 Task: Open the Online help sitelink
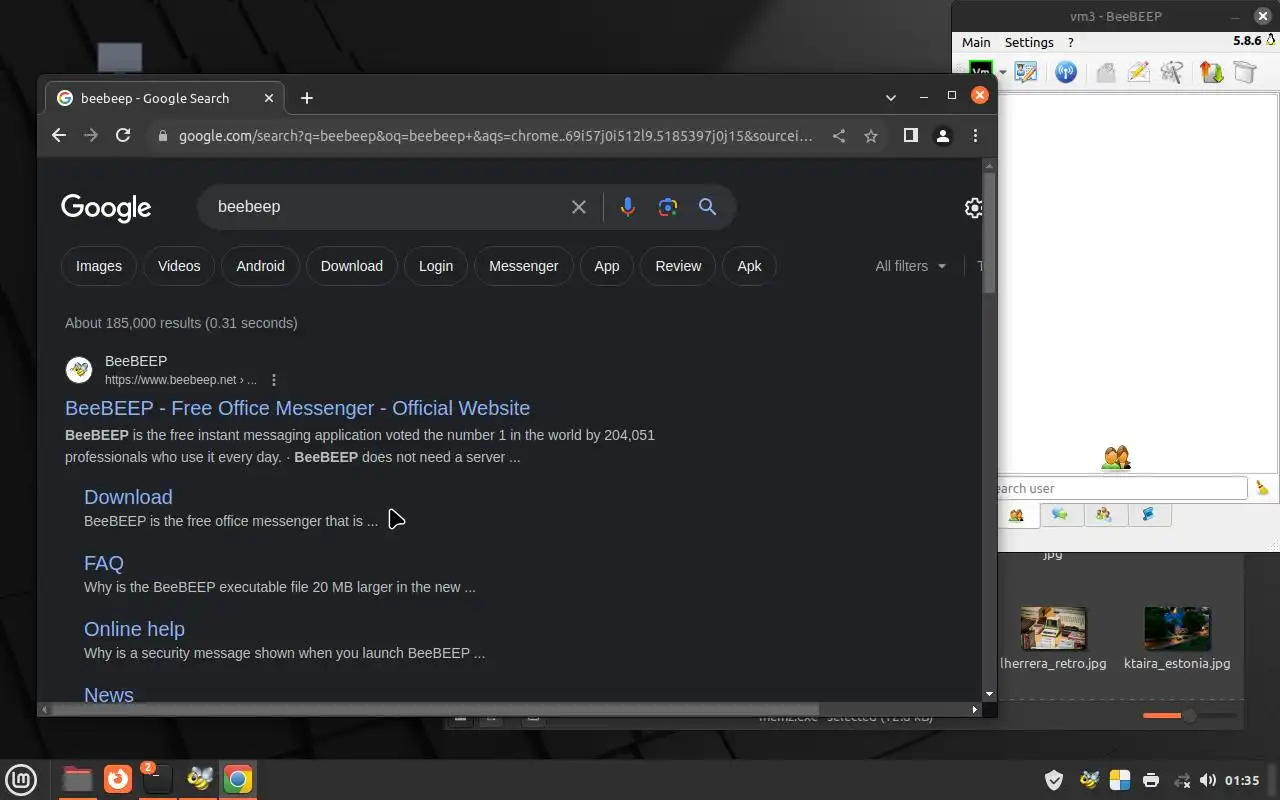click(x=134, y=629)
